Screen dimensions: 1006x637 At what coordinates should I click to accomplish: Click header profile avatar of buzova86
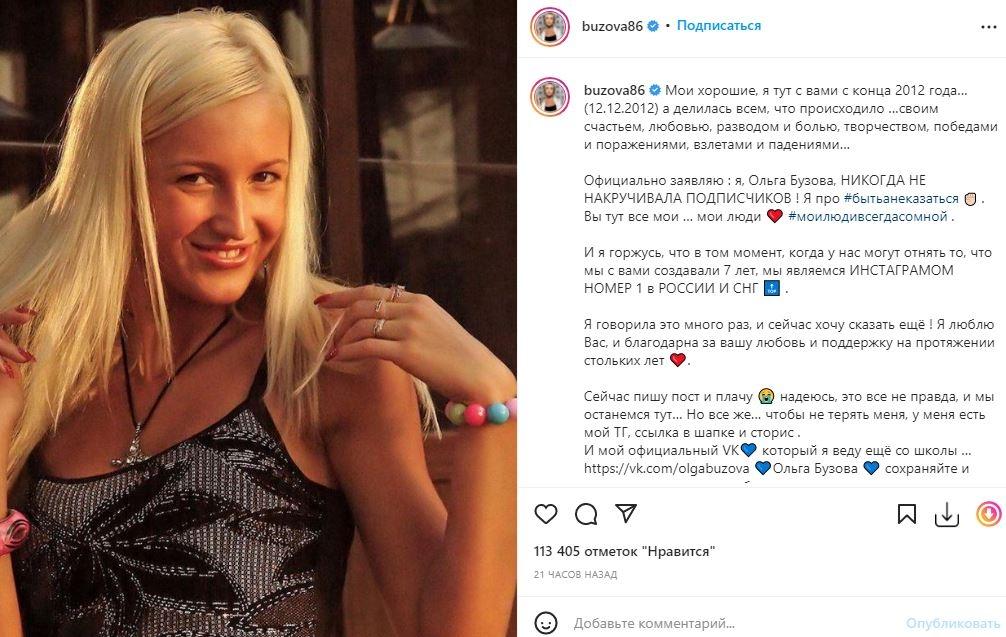click(x=550, y=27)
